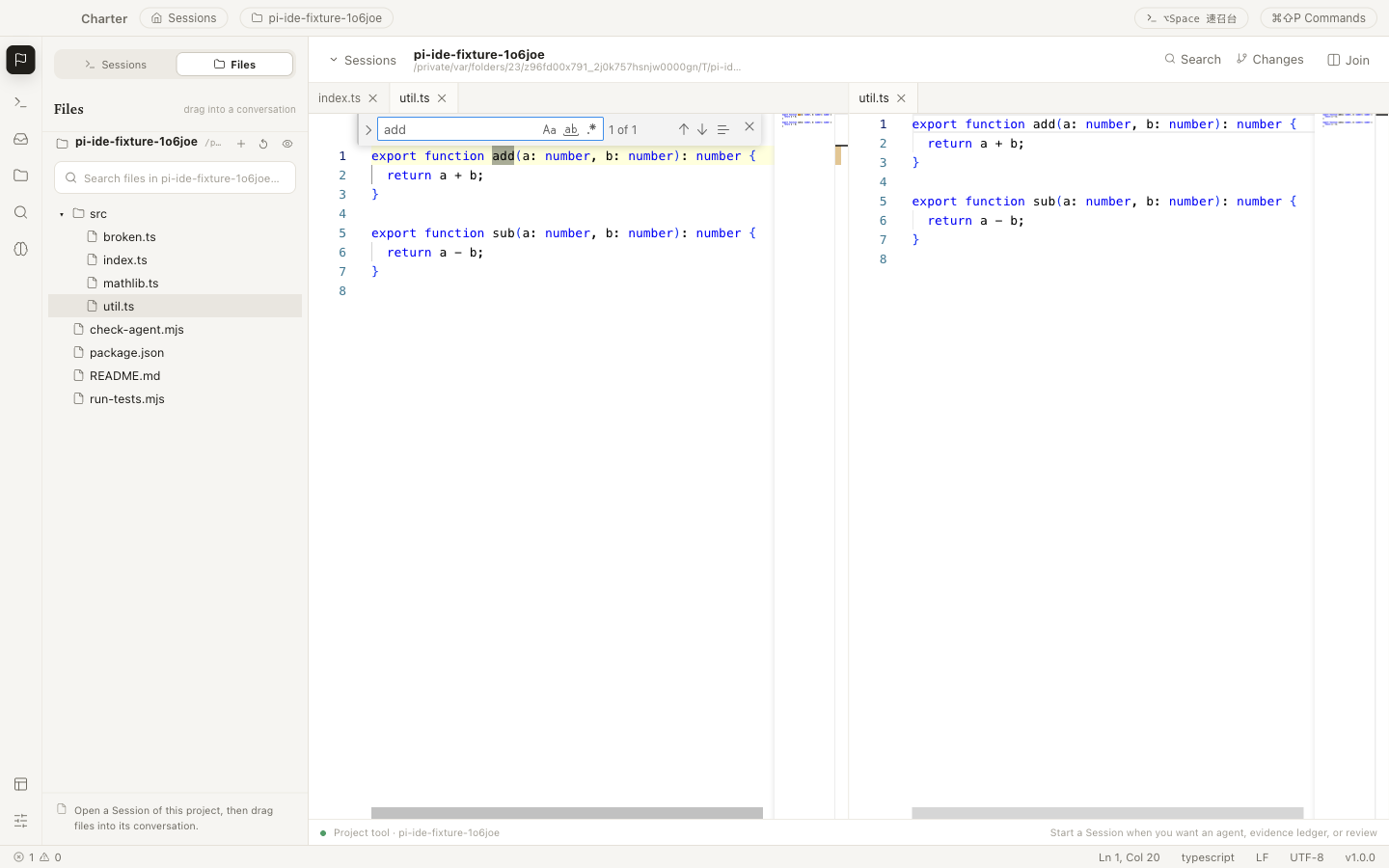Screen dimensions: 1389x868
Task: Go to next match arrow
Action: tap(702, 129)
